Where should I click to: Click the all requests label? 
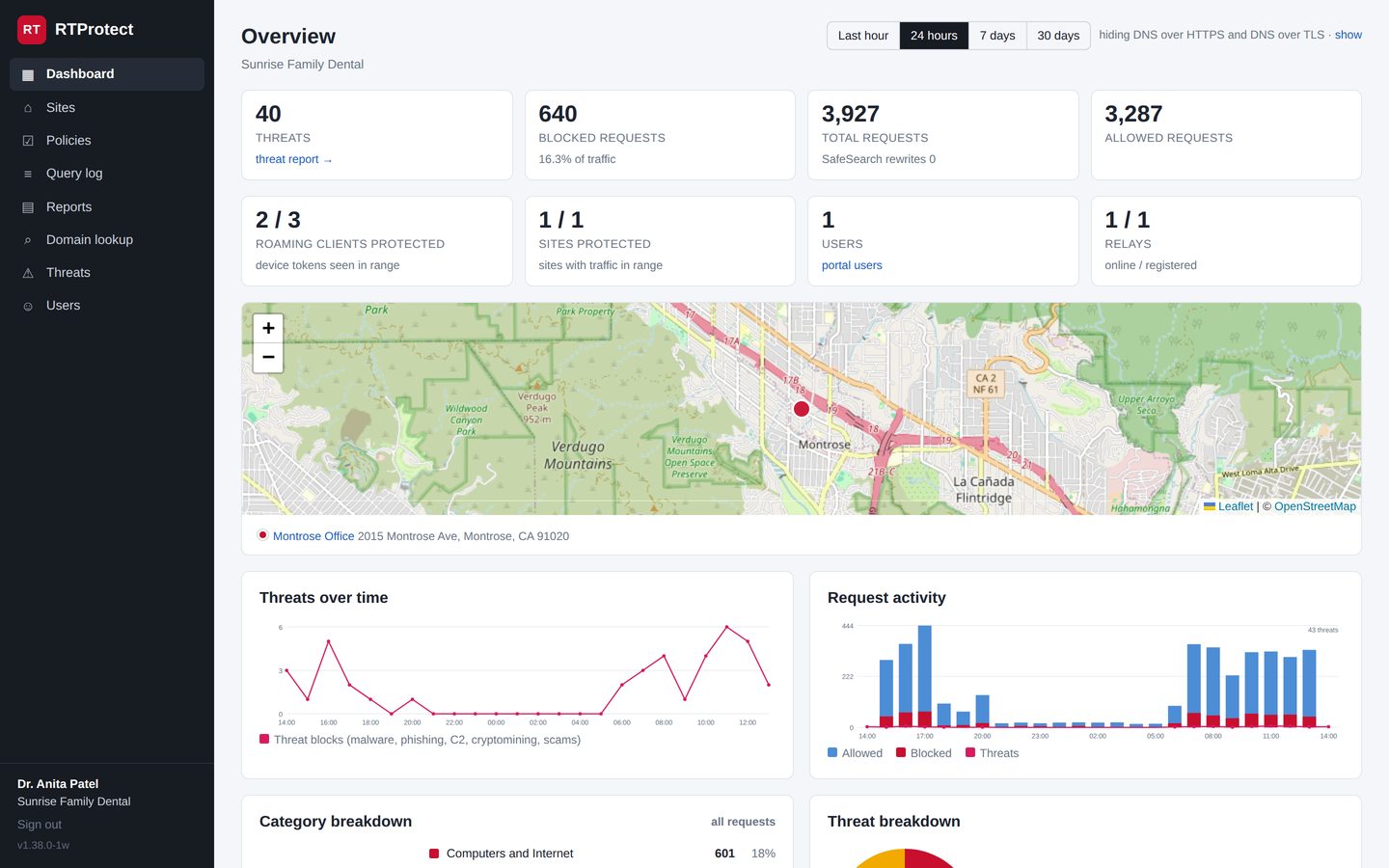743,822
